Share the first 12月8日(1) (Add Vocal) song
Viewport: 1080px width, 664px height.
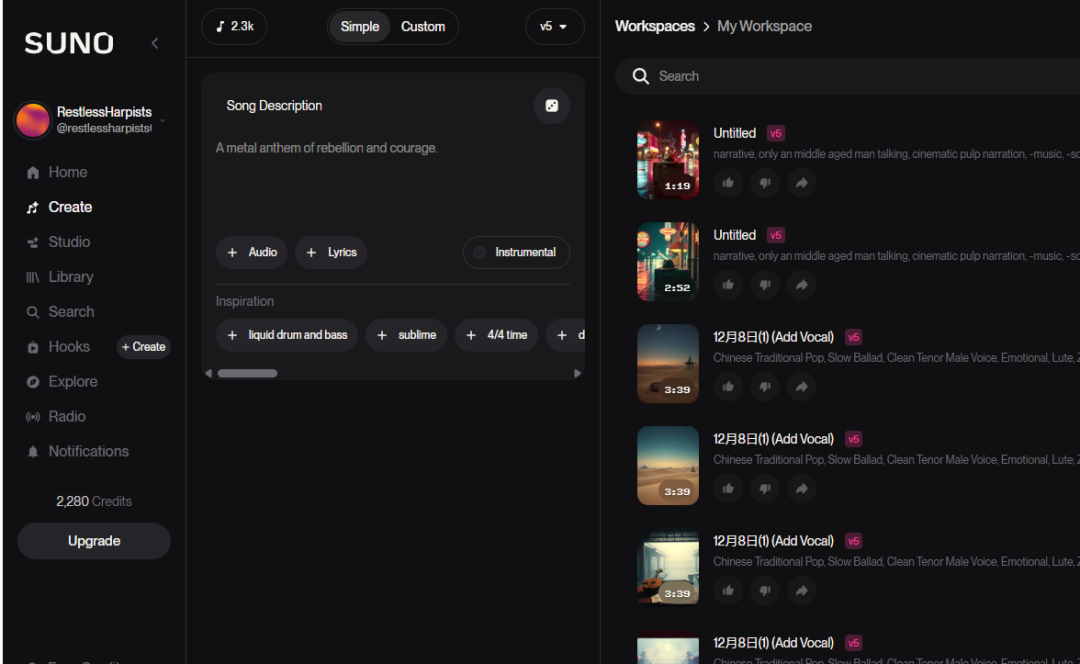[801, 387]
